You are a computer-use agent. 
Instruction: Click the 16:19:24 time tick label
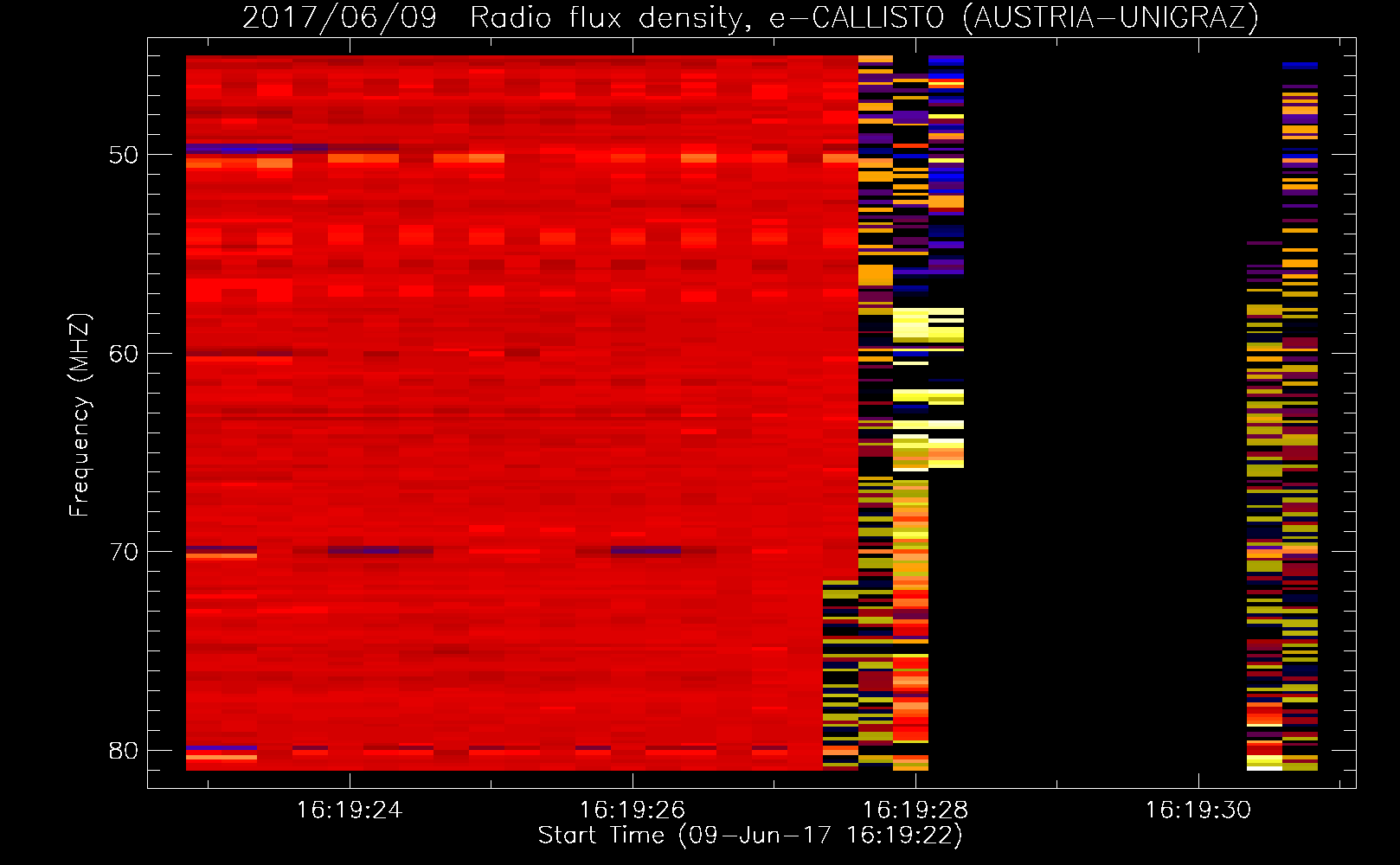coord(350,811)
